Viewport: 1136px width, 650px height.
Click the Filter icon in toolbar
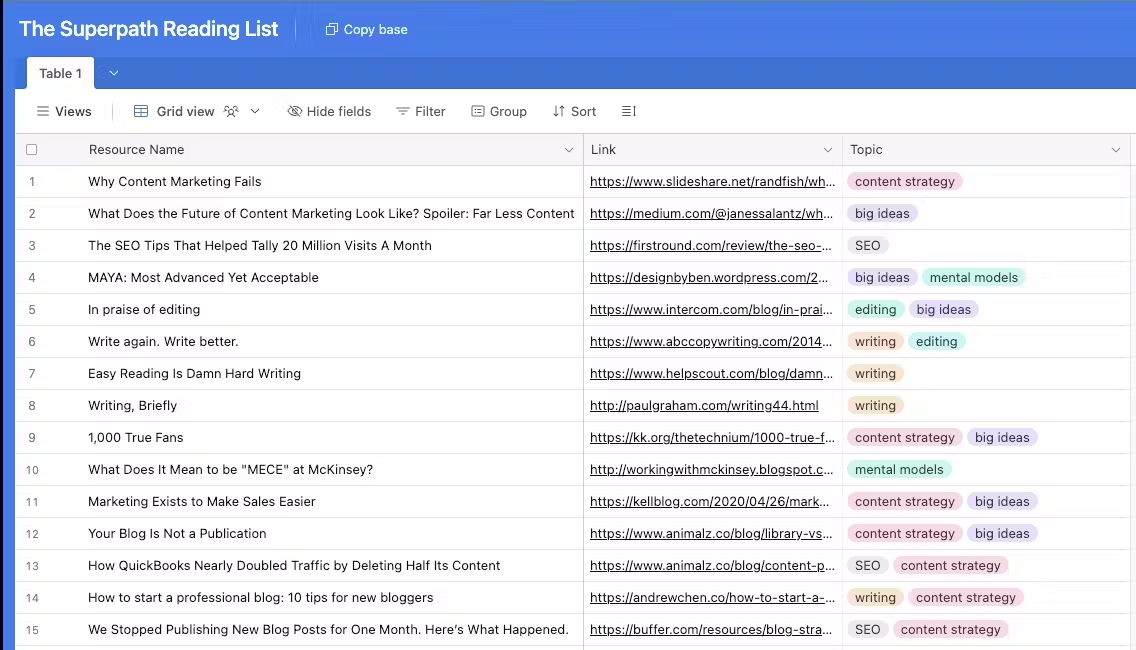point(402,112)
